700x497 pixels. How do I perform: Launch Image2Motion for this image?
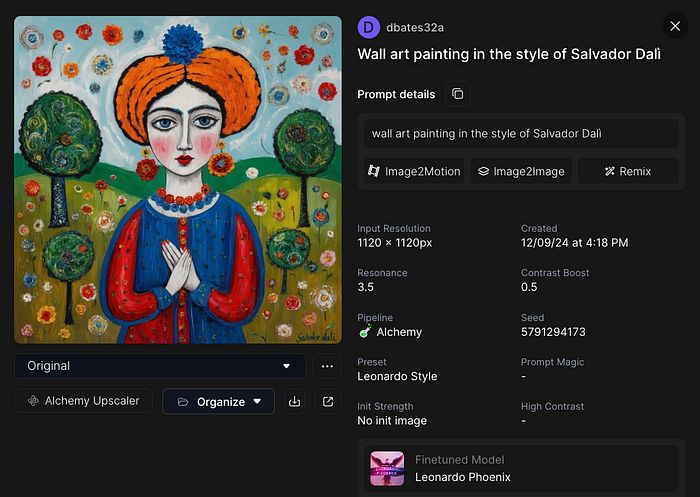414,171
